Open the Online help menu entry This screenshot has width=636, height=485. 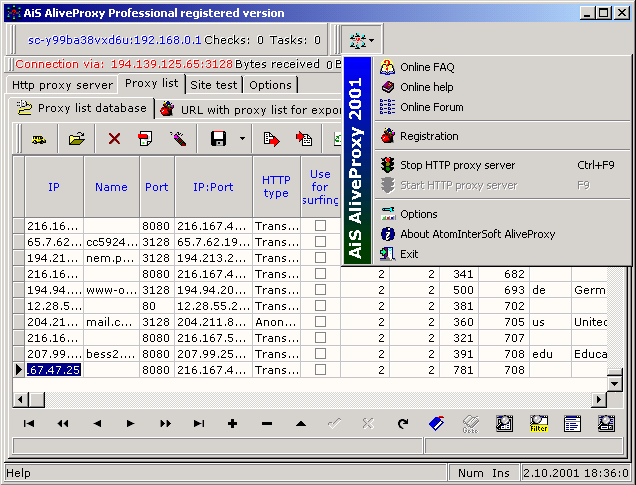[x=427, y=87]
